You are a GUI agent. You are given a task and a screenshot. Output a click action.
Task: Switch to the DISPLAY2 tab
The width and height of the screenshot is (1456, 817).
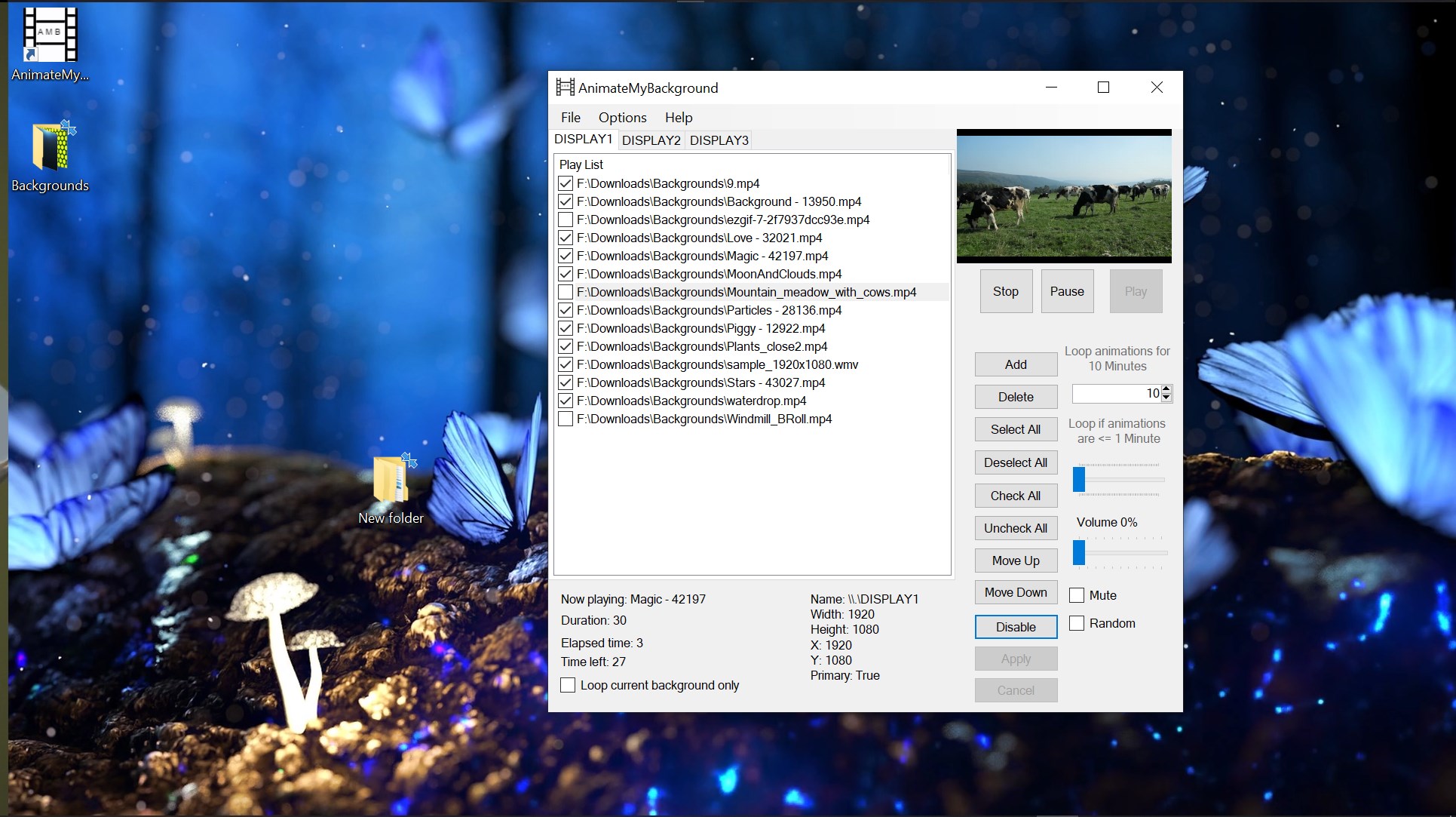[651, 140]
